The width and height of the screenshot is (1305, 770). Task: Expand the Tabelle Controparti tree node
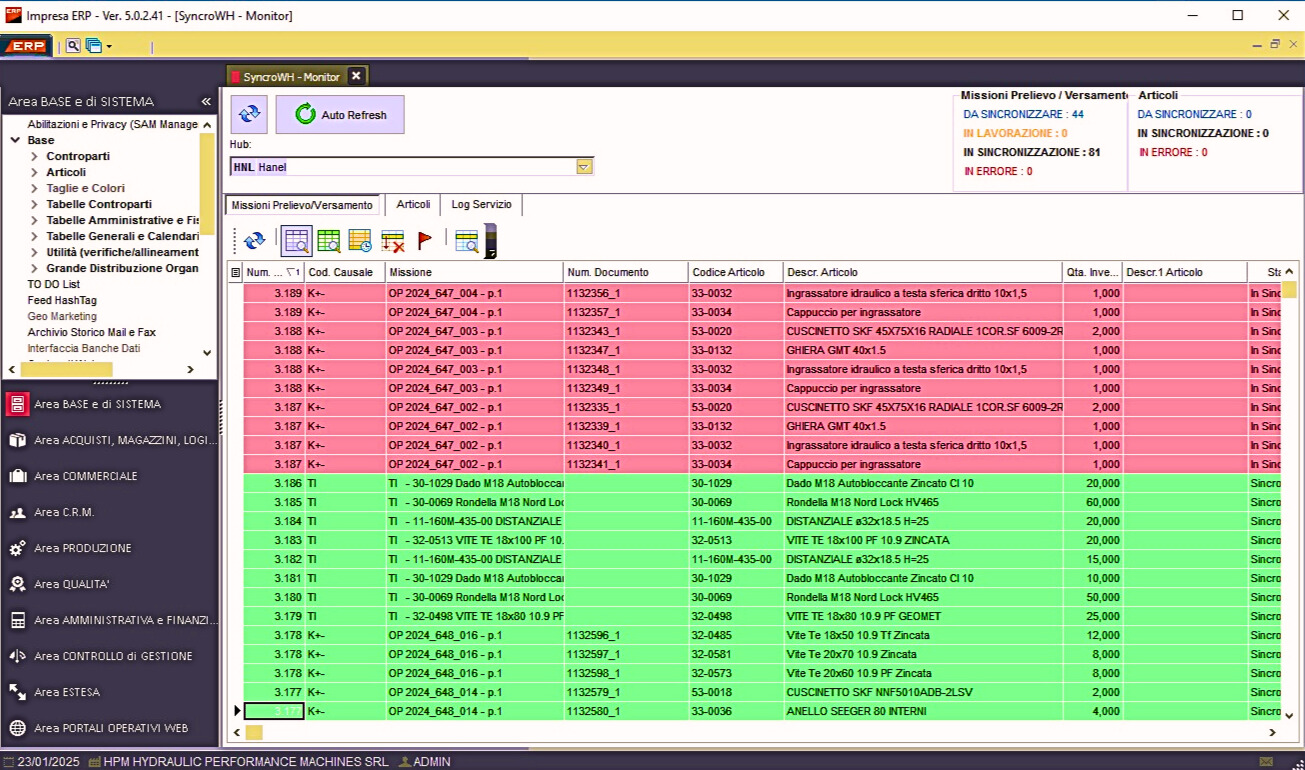(34, 205)
